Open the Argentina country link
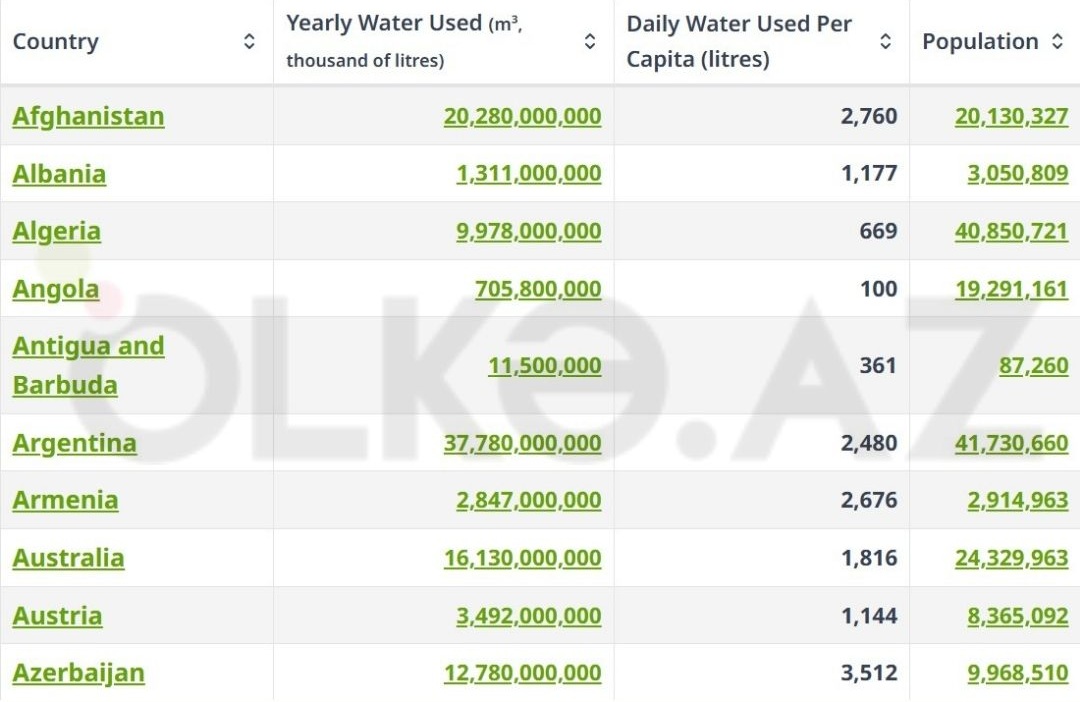 click(74, 443)
